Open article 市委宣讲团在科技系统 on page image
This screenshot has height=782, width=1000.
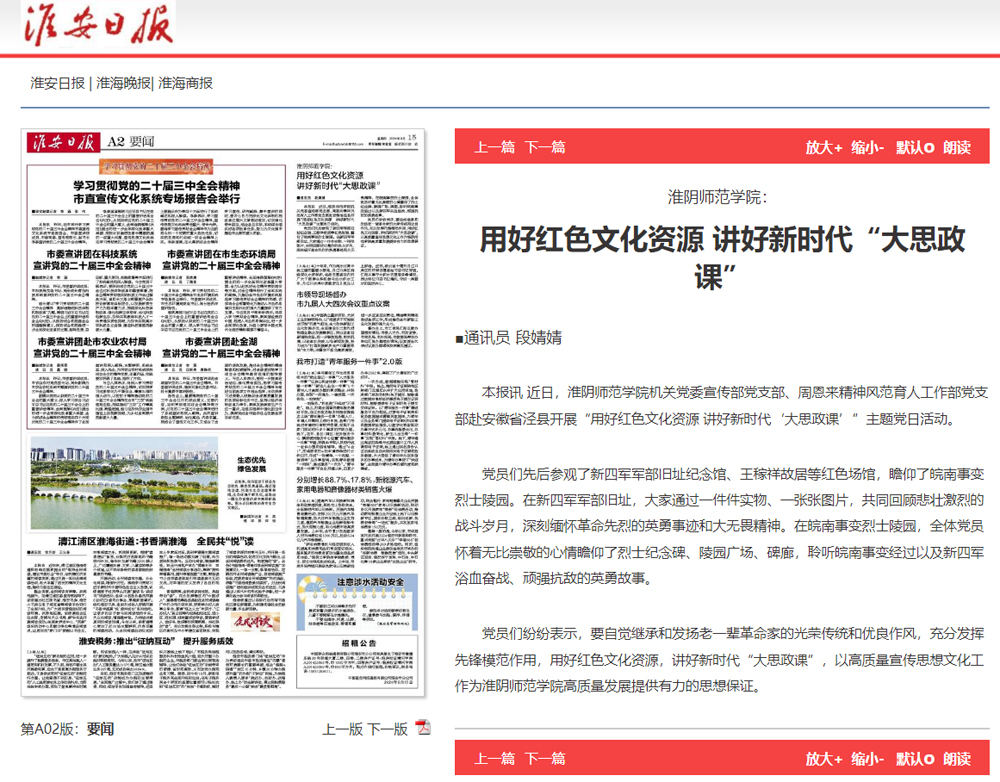tap(92, 260)
